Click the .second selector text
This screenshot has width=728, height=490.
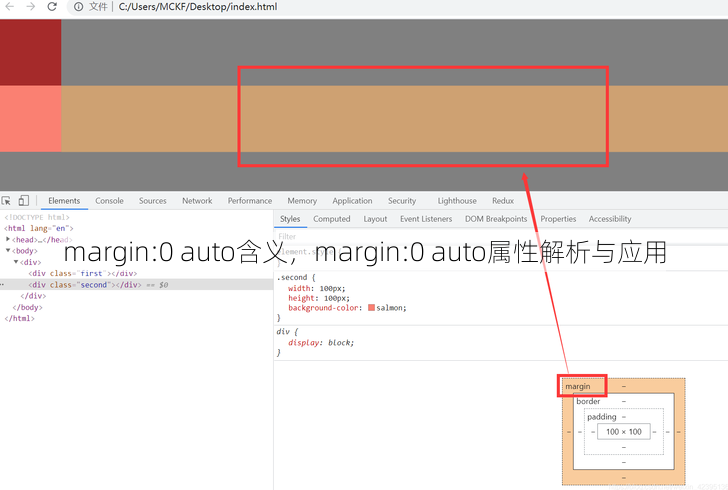[x=292, y=277]
